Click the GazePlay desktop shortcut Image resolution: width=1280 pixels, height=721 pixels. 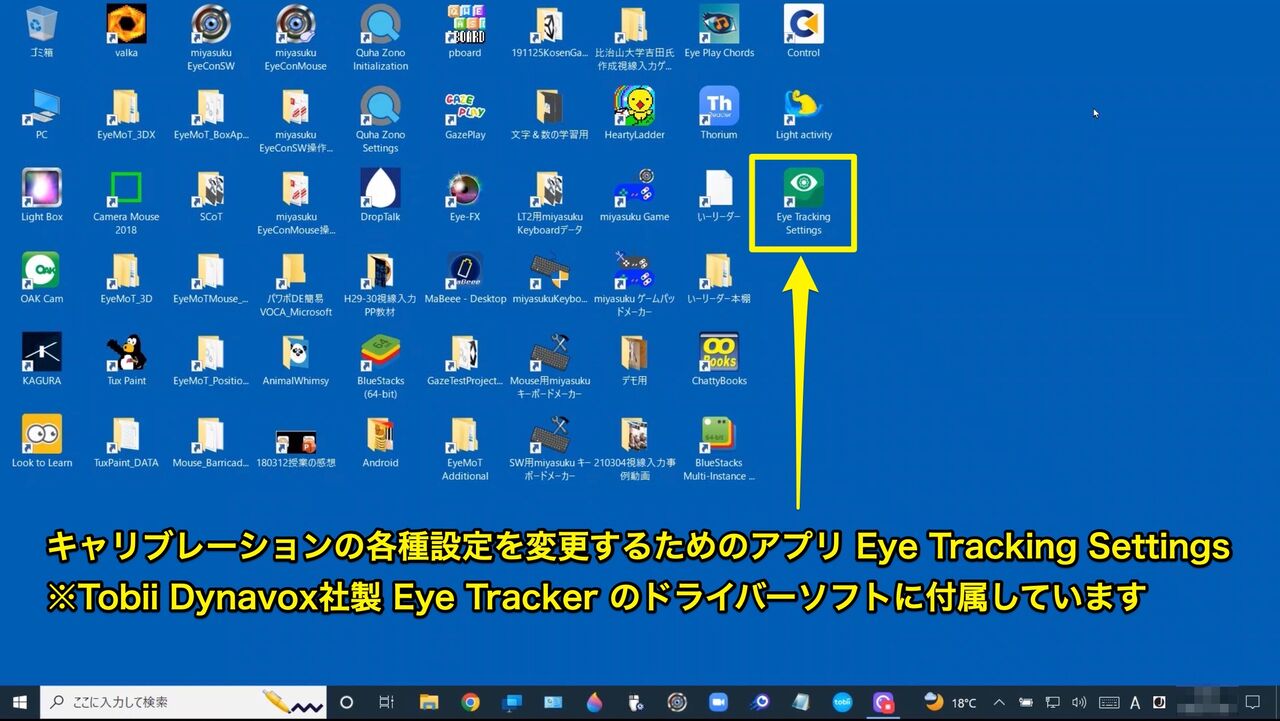[x=465, y=113]
